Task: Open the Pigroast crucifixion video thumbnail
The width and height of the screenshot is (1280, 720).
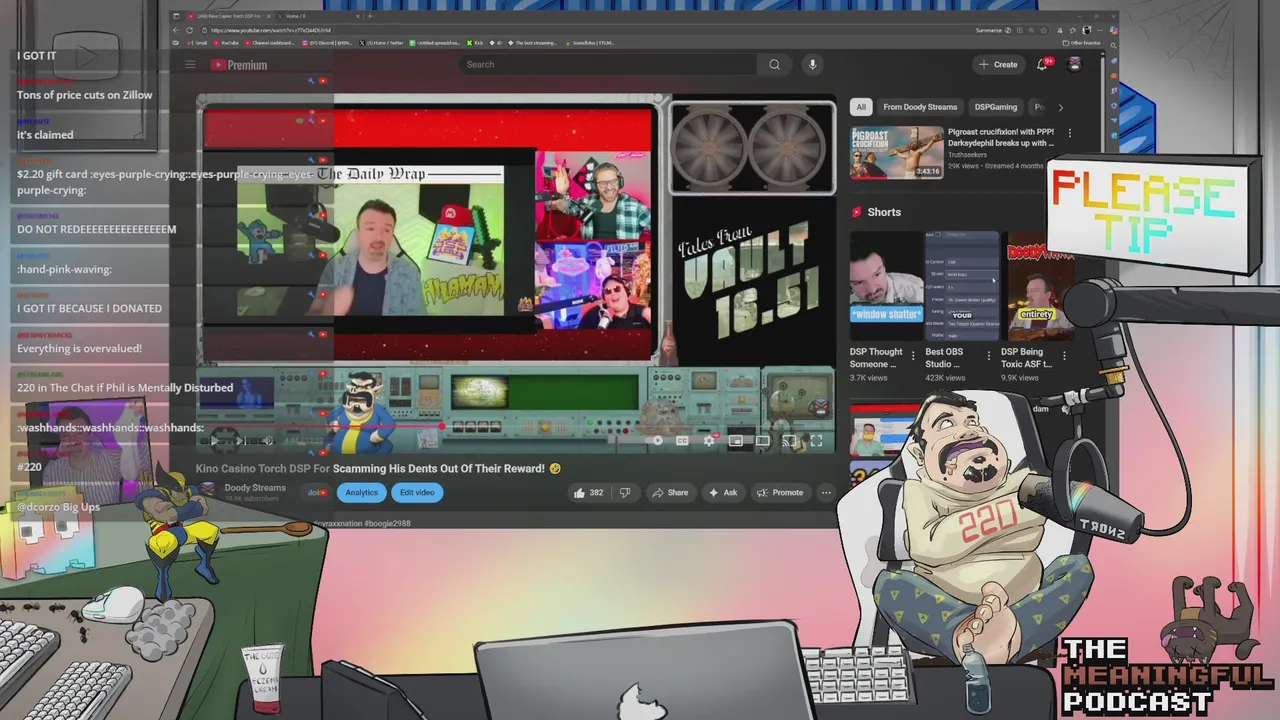Action: point(896,152)
